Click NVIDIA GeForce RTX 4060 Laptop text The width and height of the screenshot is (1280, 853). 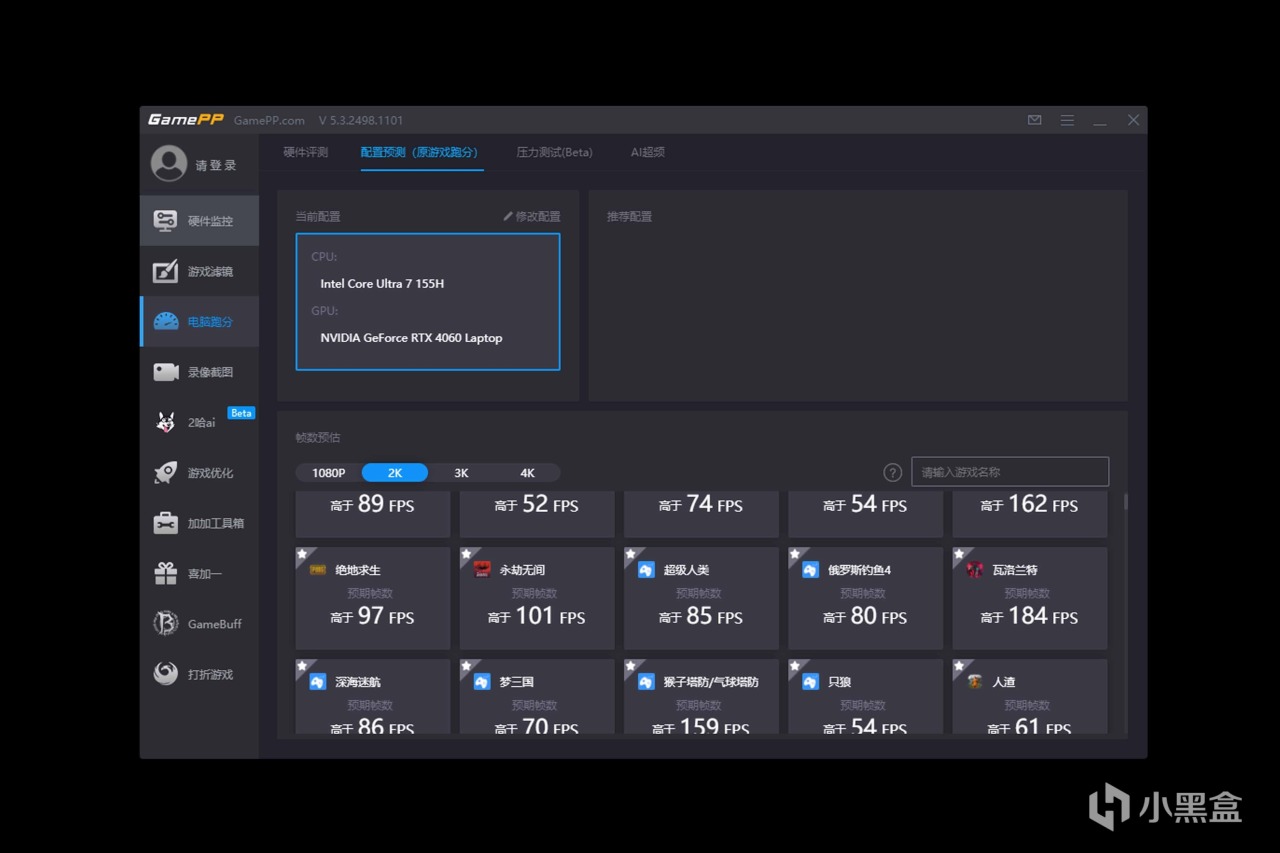(411, 338)
